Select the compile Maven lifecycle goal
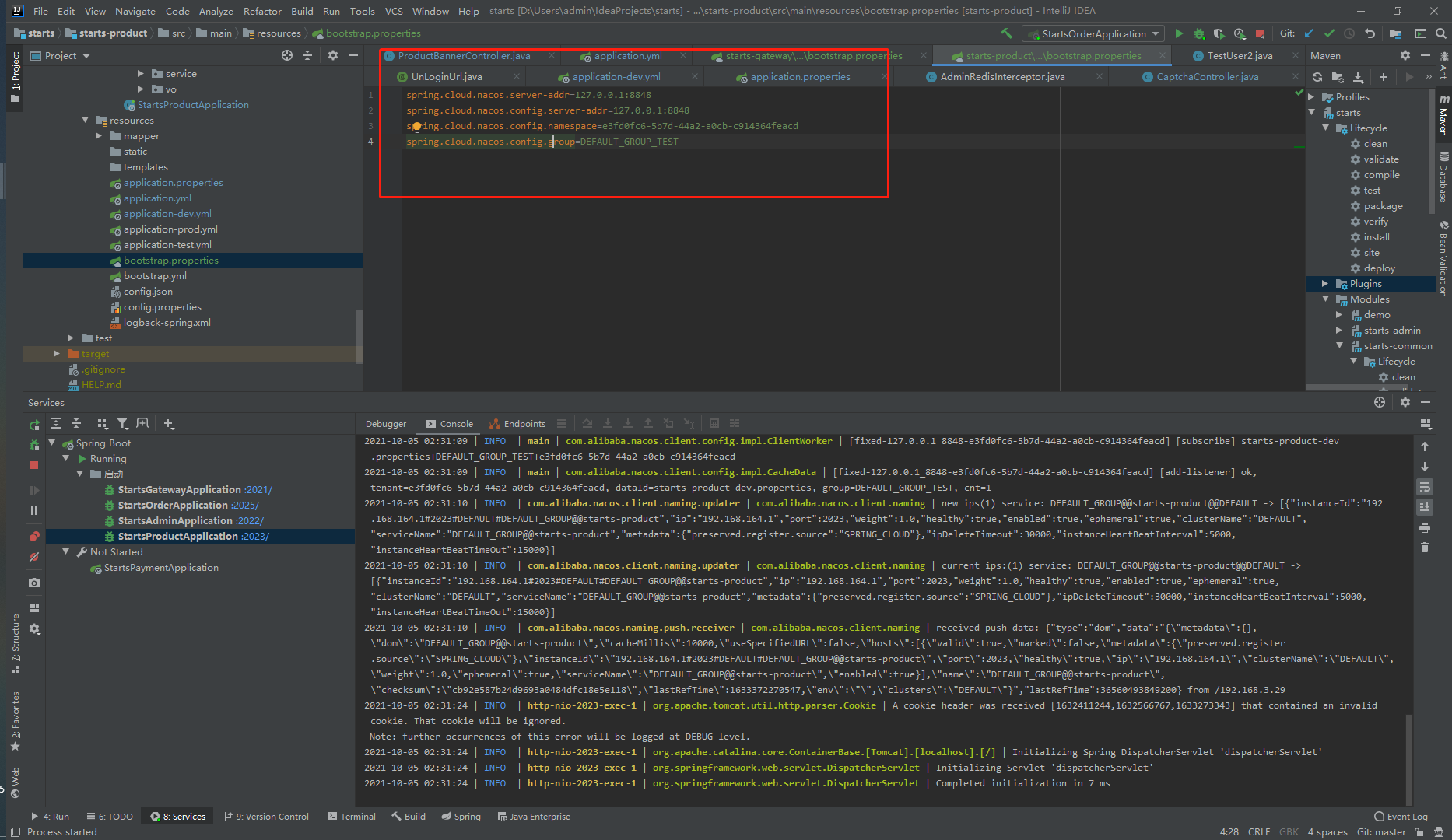 point(1381,174)
